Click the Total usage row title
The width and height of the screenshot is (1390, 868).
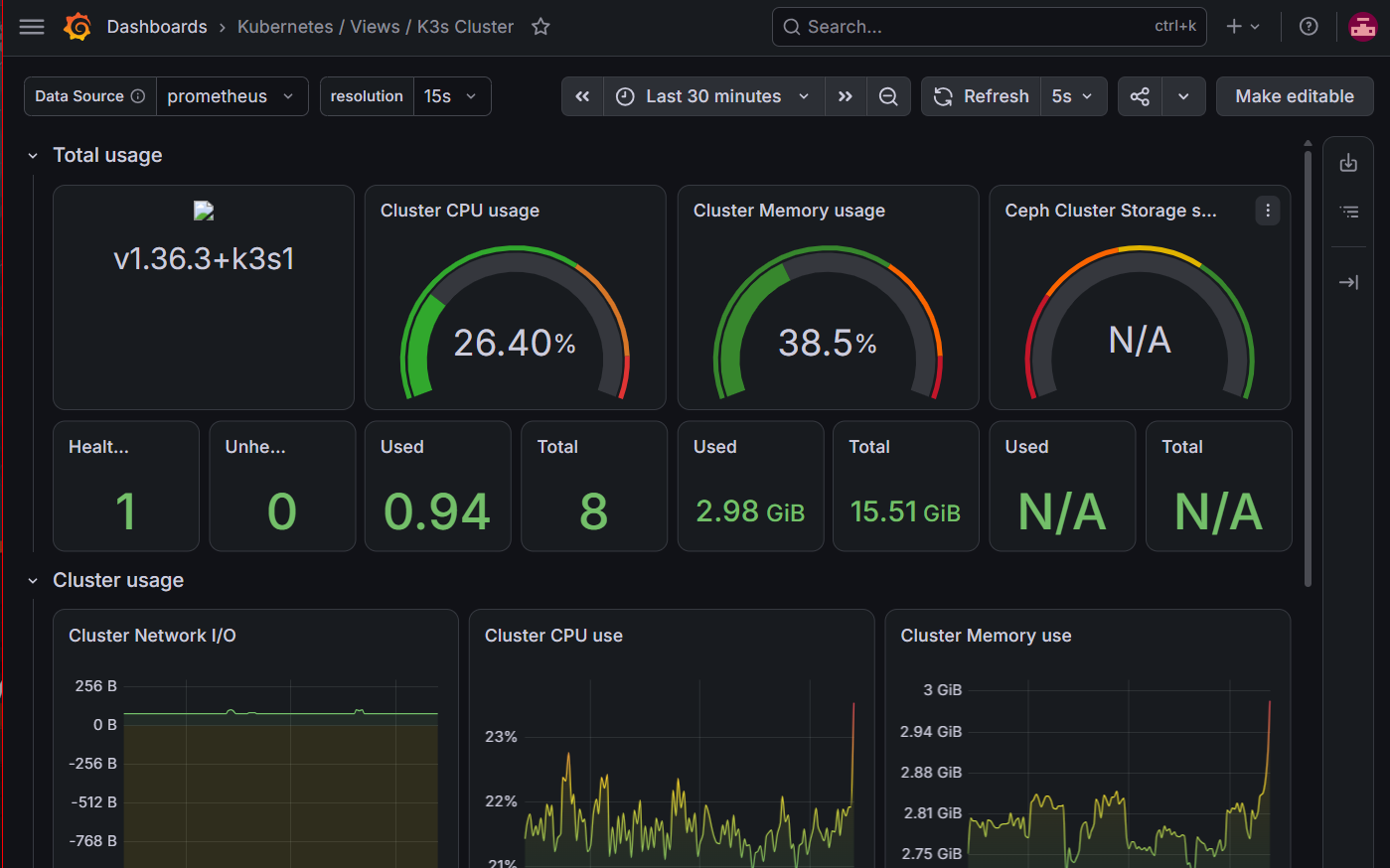pyautogui.click(x=107, y=155)
